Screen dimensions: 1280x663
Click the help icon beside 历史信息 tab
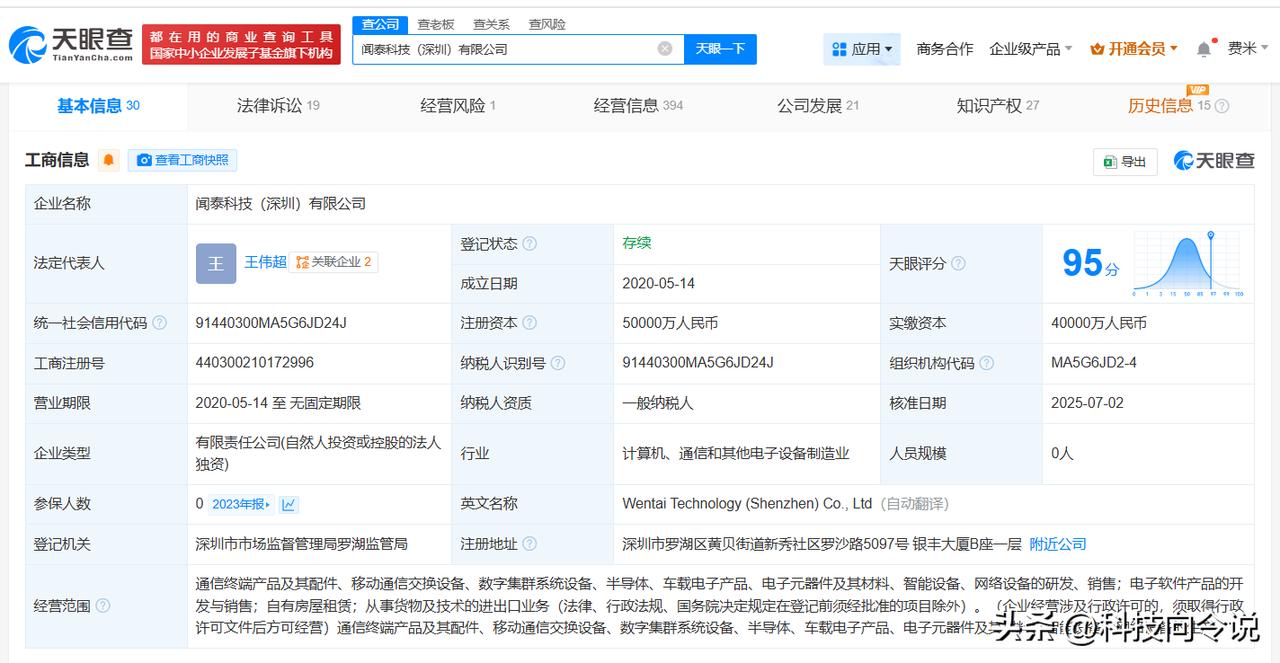1222,106
